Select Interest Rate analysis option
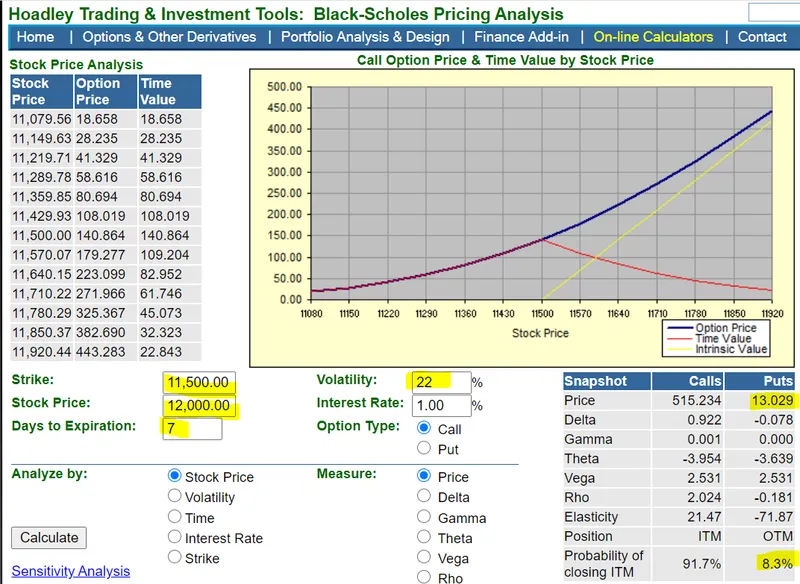This screenshot has height=584, width=800. (174, 537)
